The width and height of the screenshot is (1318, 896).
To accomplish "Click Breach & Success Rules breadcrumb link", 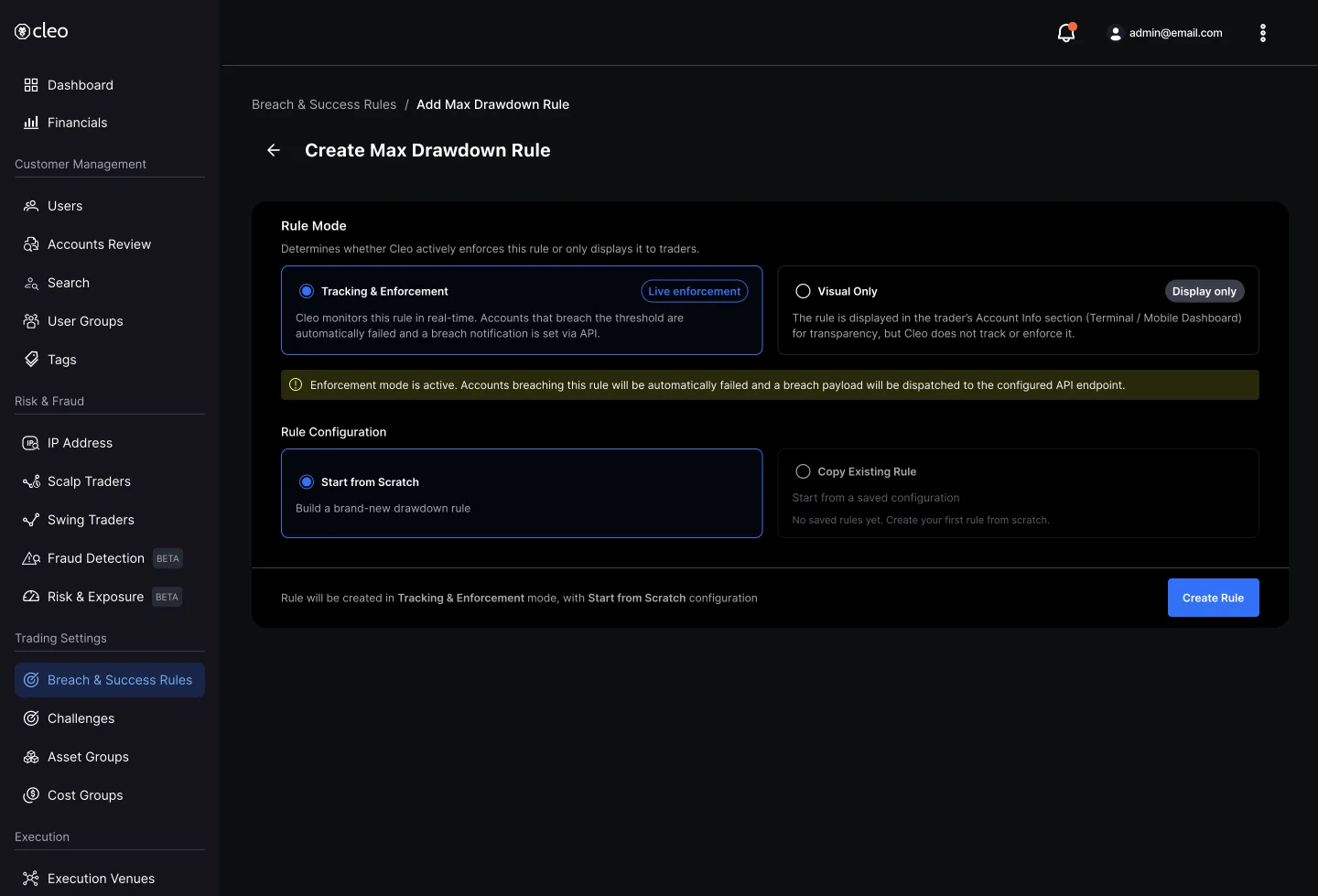I will (324, 104).
